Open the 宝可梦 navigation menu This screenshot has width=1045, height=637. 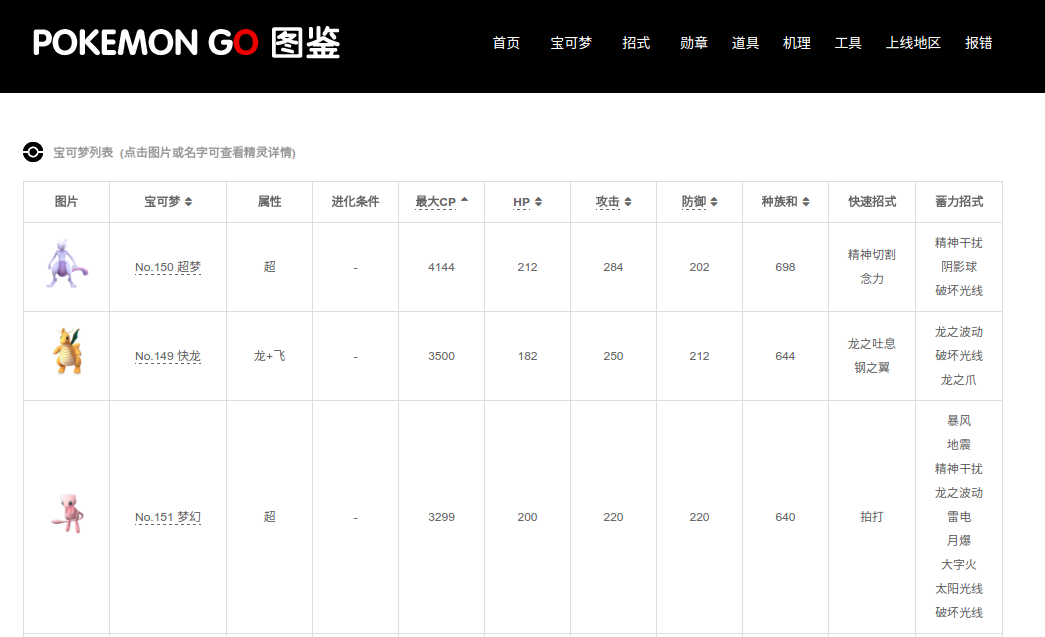click(x=571, y=43)
